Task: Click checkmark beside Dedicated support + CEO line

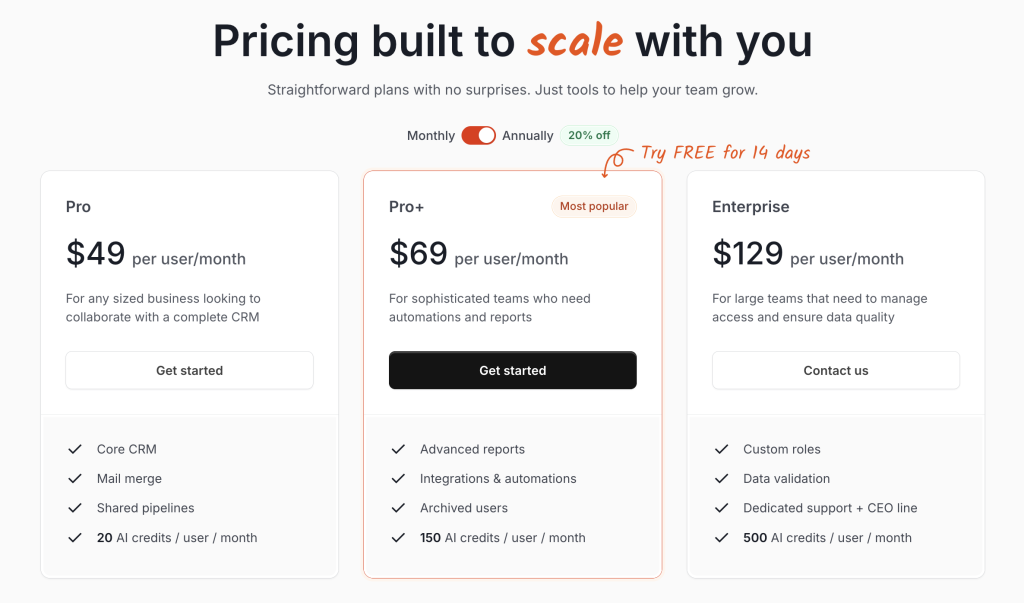Action: pyautogui.click(x=721, y=508)
